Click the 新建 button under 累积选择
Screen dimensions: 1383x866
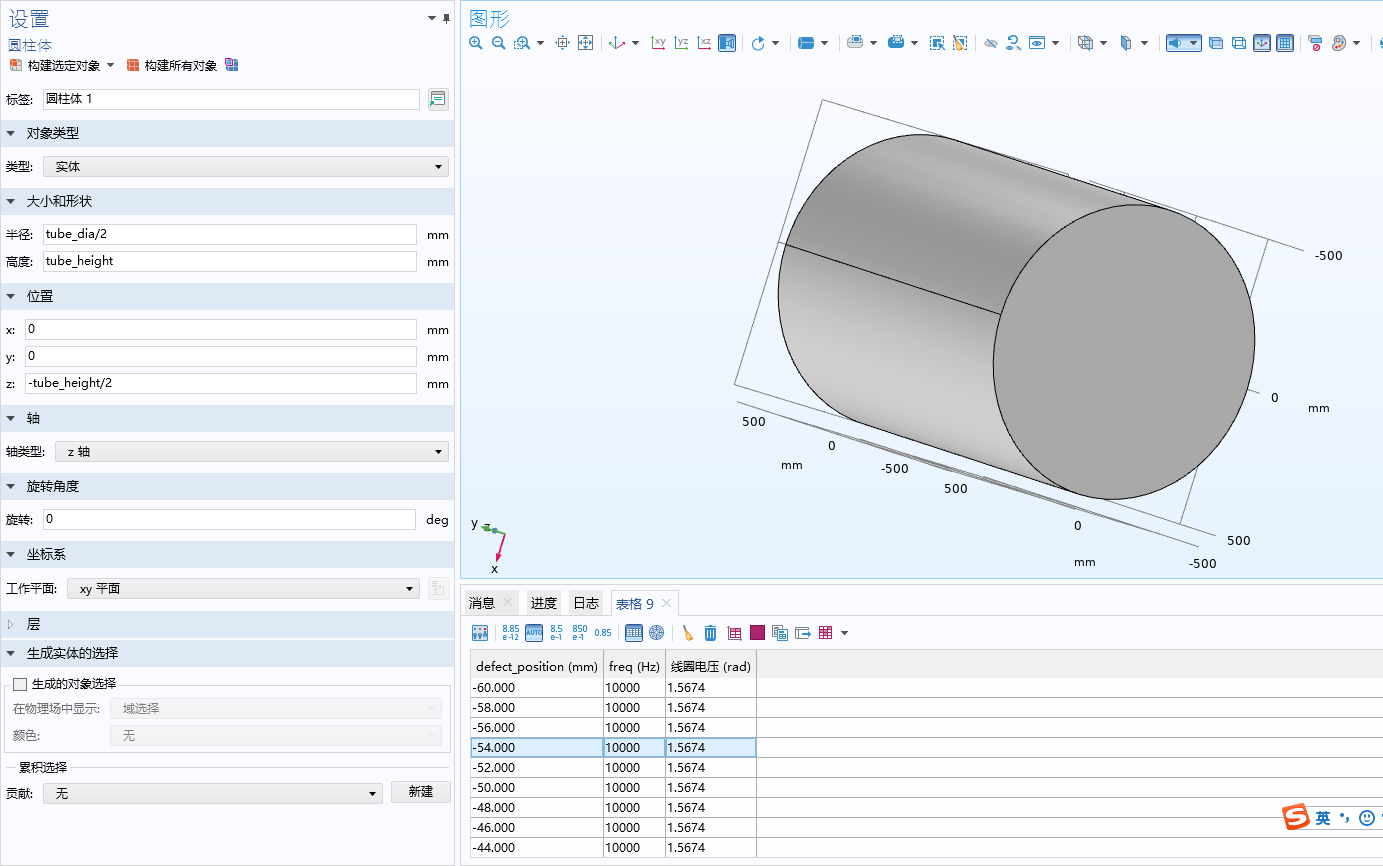(x=420, y=791)
